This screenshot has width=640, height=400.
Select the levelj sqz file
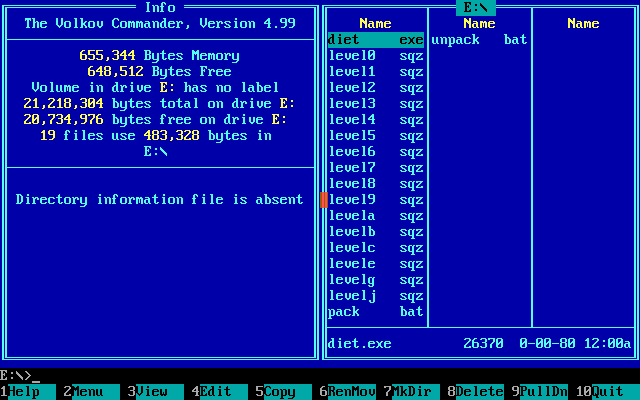(376, 296)
